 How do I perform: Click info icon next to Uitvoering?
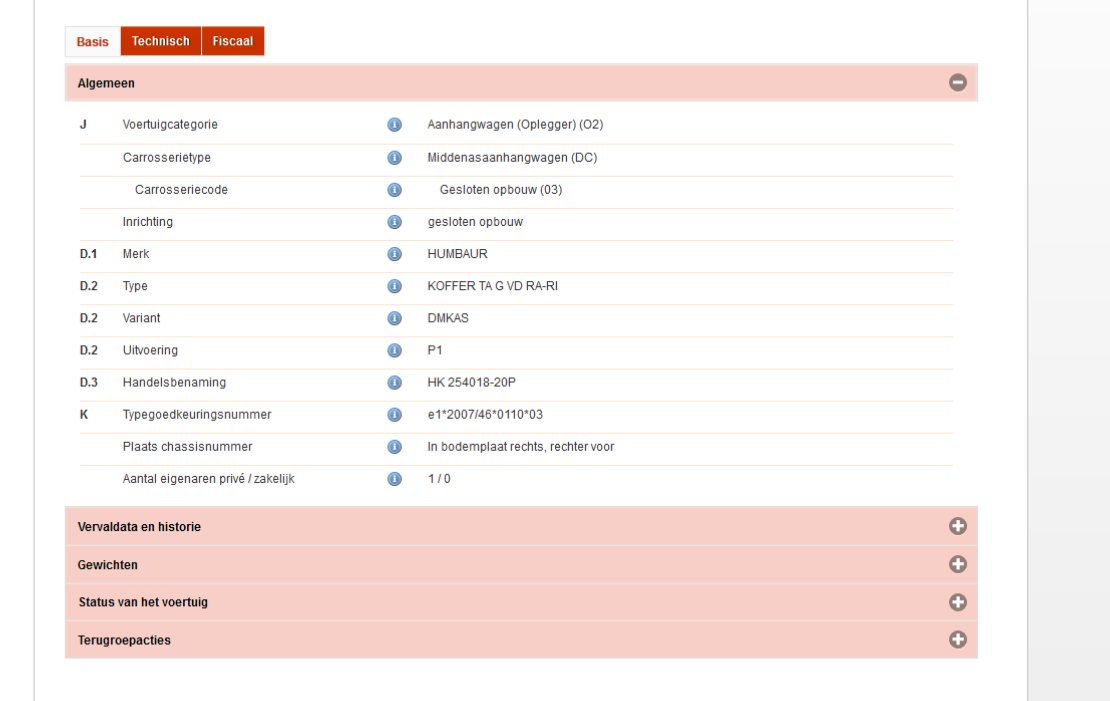pyautogui.click(x=394, y=350)
